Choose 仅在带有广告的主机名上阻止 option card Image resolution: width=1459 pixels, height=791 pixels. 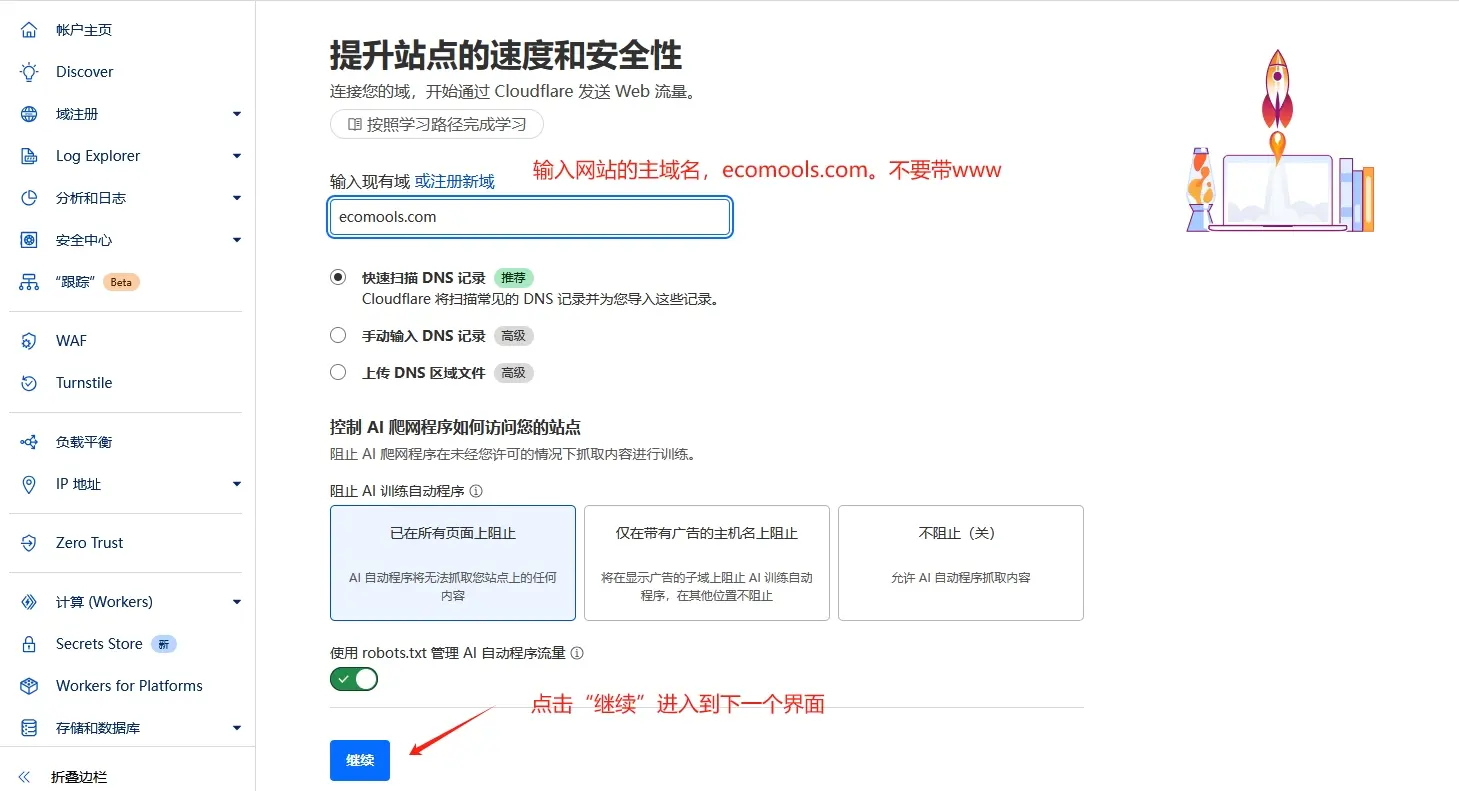pos(707,563)
